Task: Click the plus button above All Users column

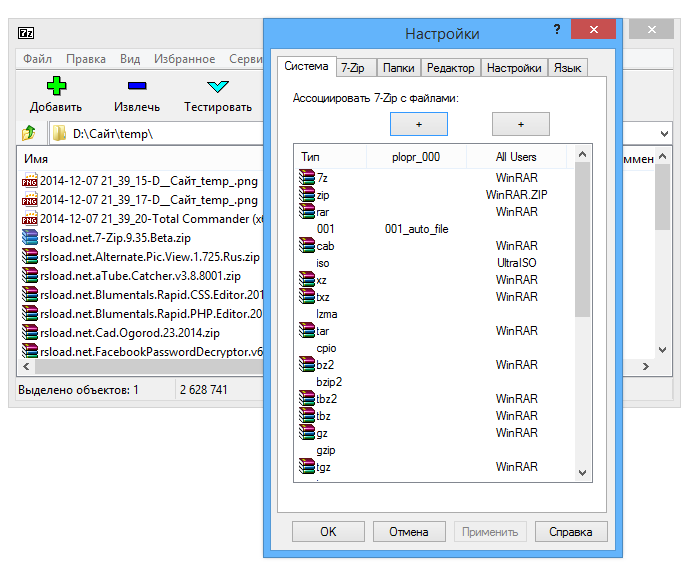Action: [521, 124]
